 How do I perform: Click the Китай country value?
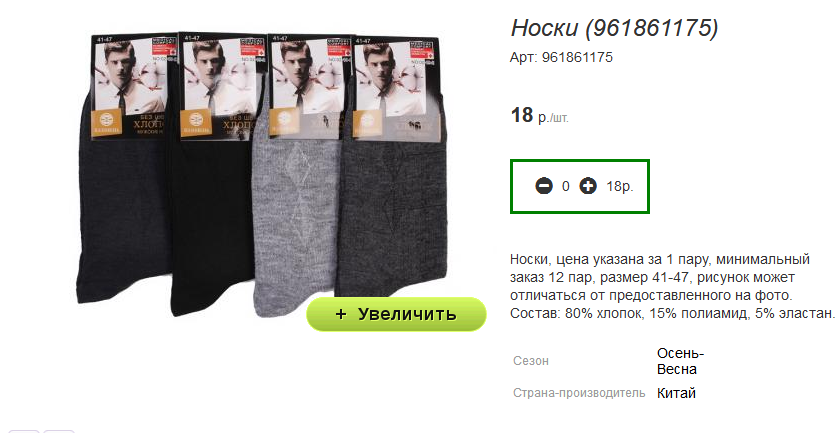coord(676,393)
